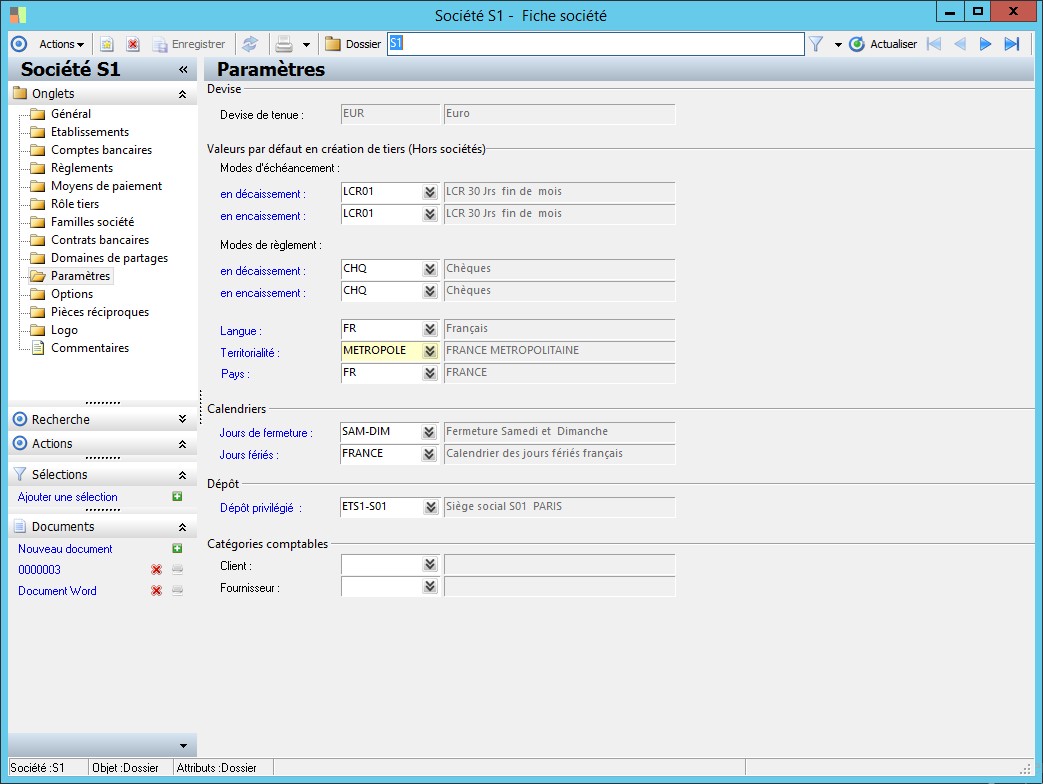Open Pièces réciproques in tree
Viewport: 1043px width, 784px height.
(100, 311)
